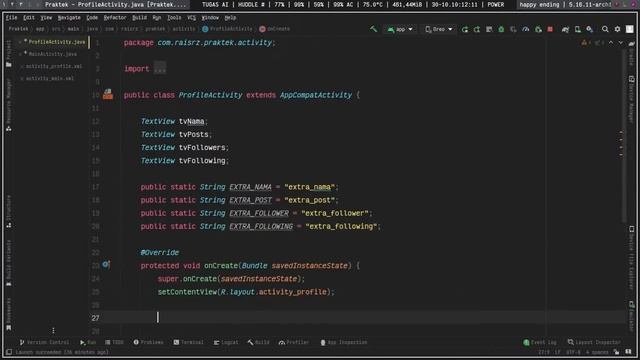The image size is (640, 360).
Task: Click Sync Project with Gradle Files icon
Action: click(565, 29)
